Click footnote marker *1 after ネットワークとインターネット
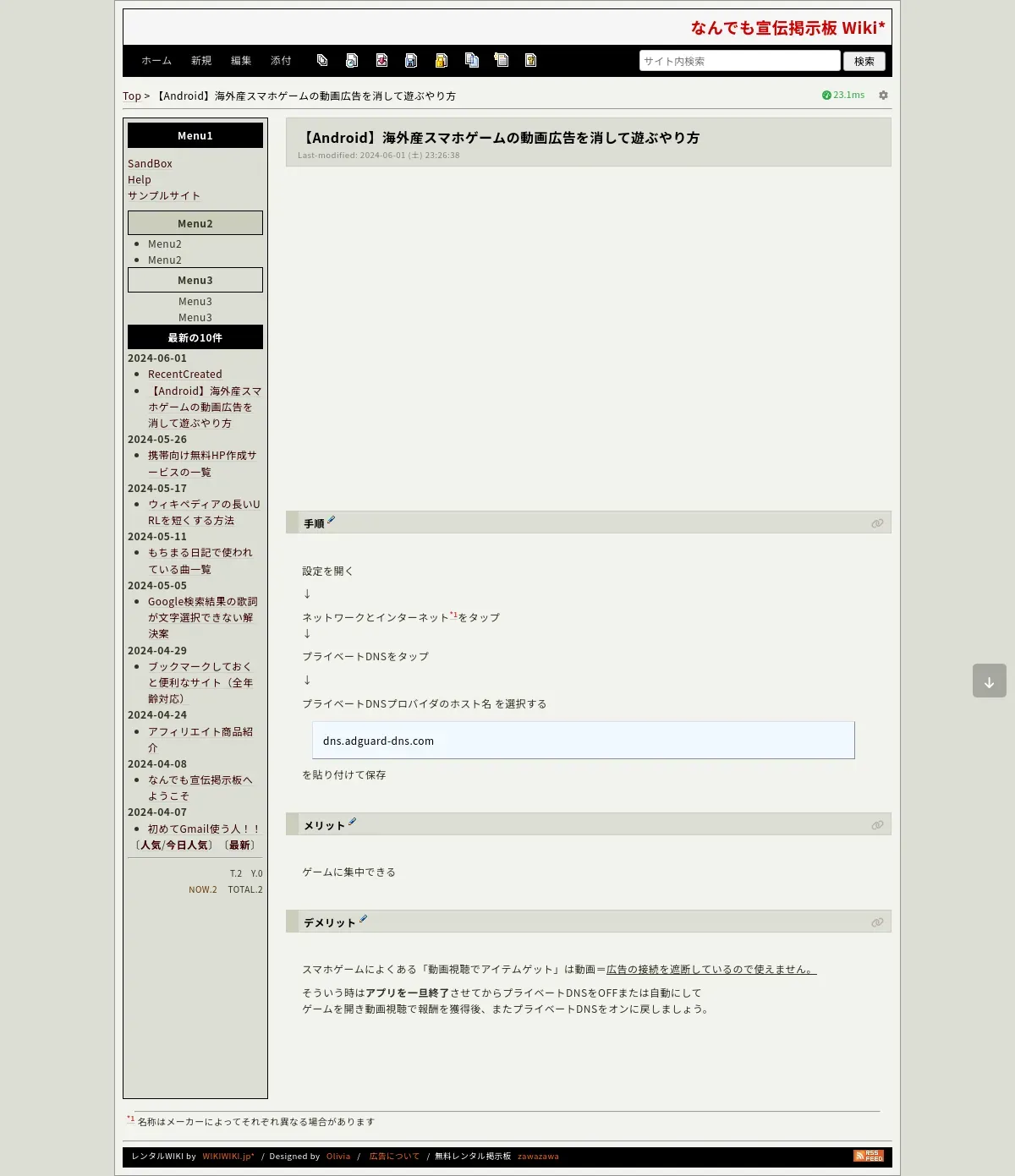This screenshot has width=1015, height=1176. [x=453, y=615]
